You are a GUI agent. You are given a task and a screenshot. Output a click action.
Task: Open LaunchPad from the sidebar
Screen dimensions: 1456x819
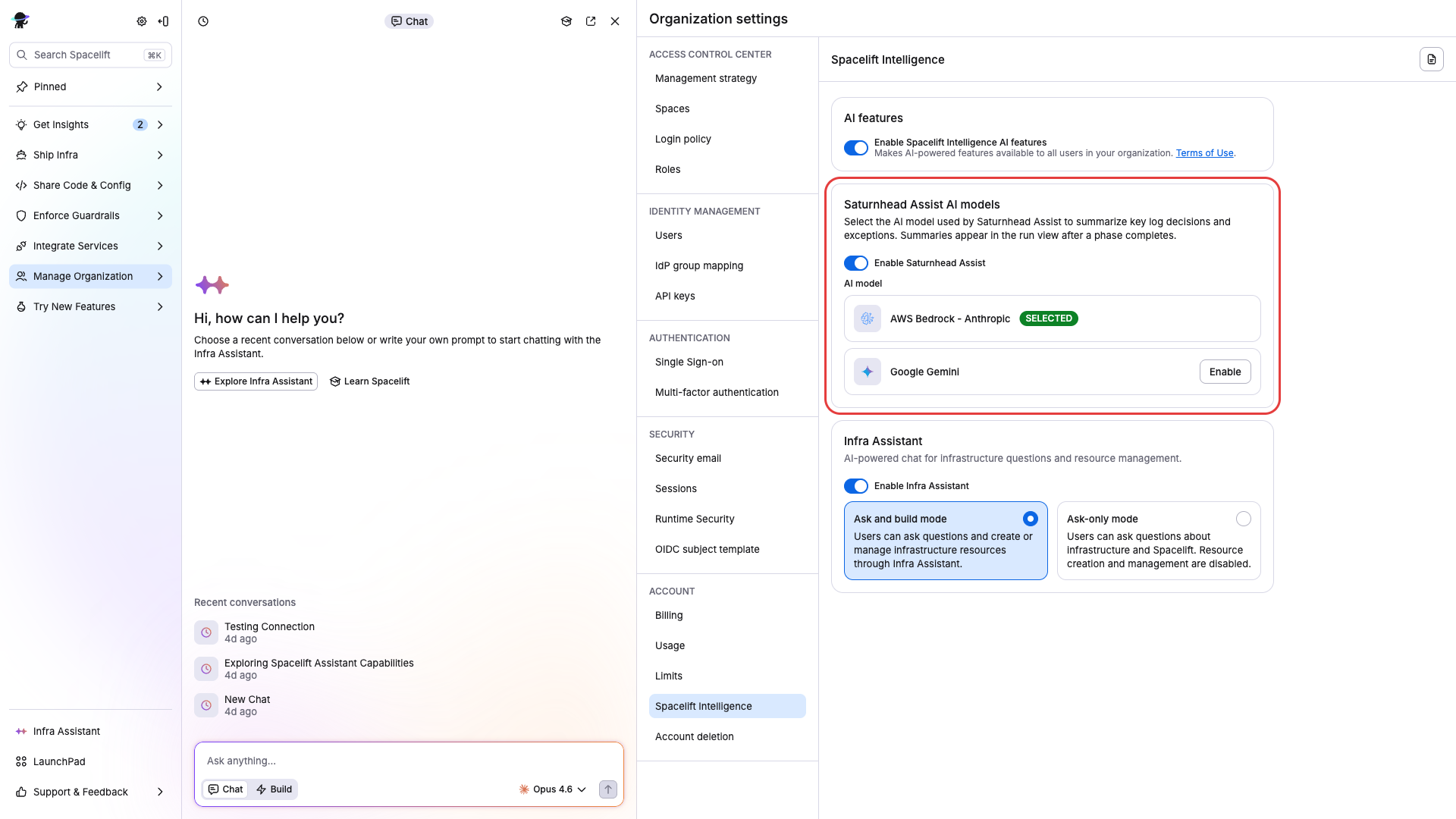coord(59,761)
